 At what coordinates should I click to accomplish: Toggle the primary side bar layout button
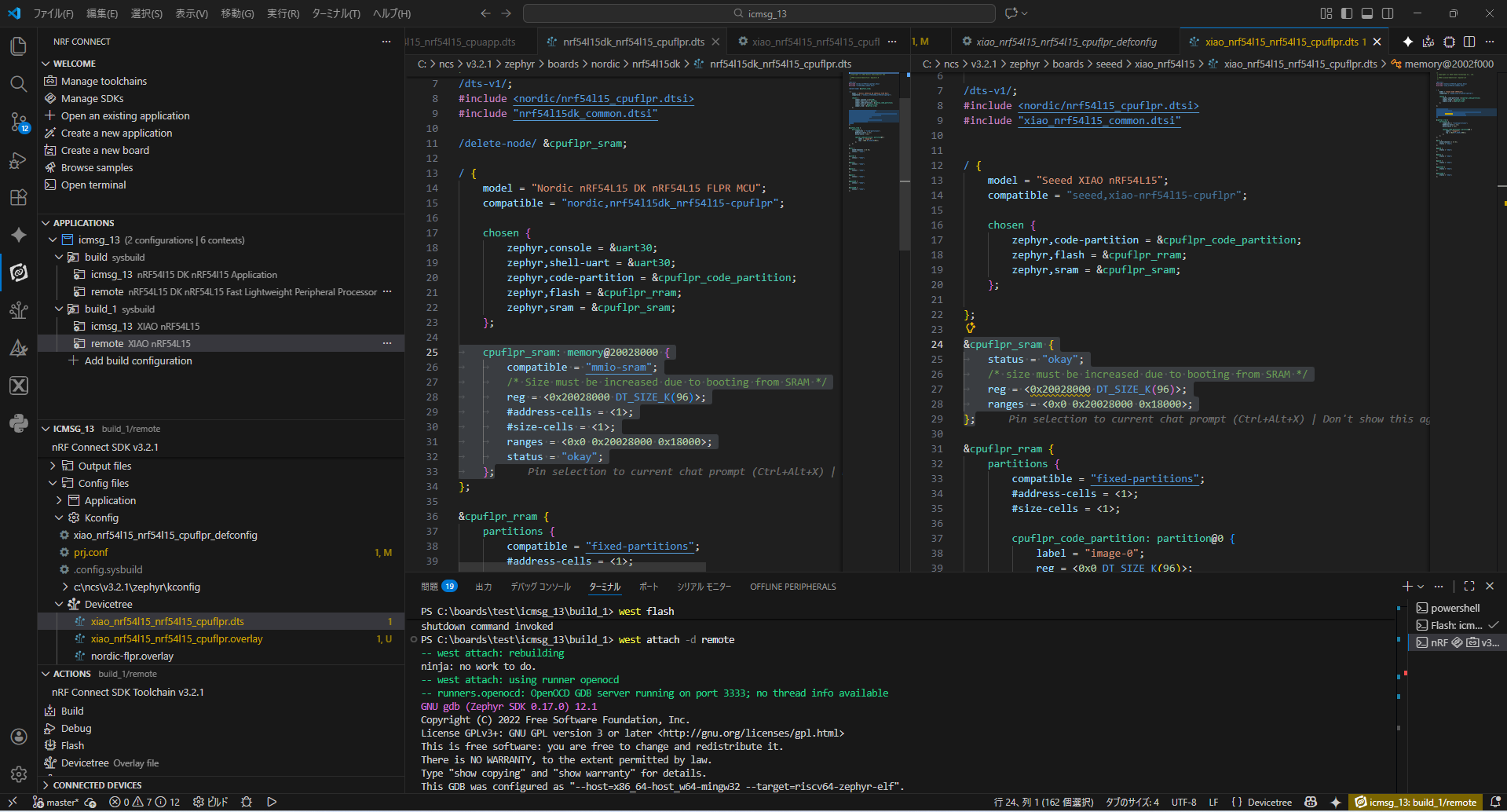pyautogui.click(x=1347, y=13)
